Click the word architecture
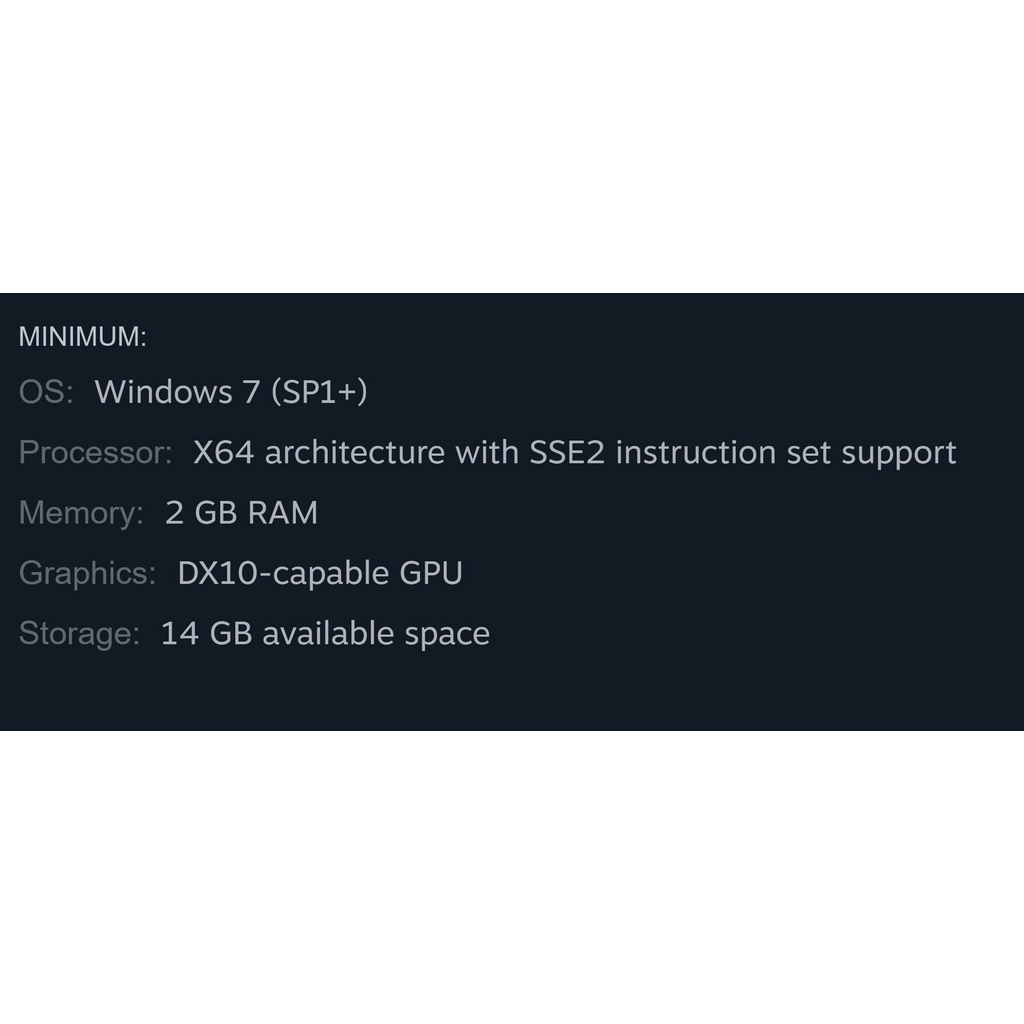 (354, 453)
